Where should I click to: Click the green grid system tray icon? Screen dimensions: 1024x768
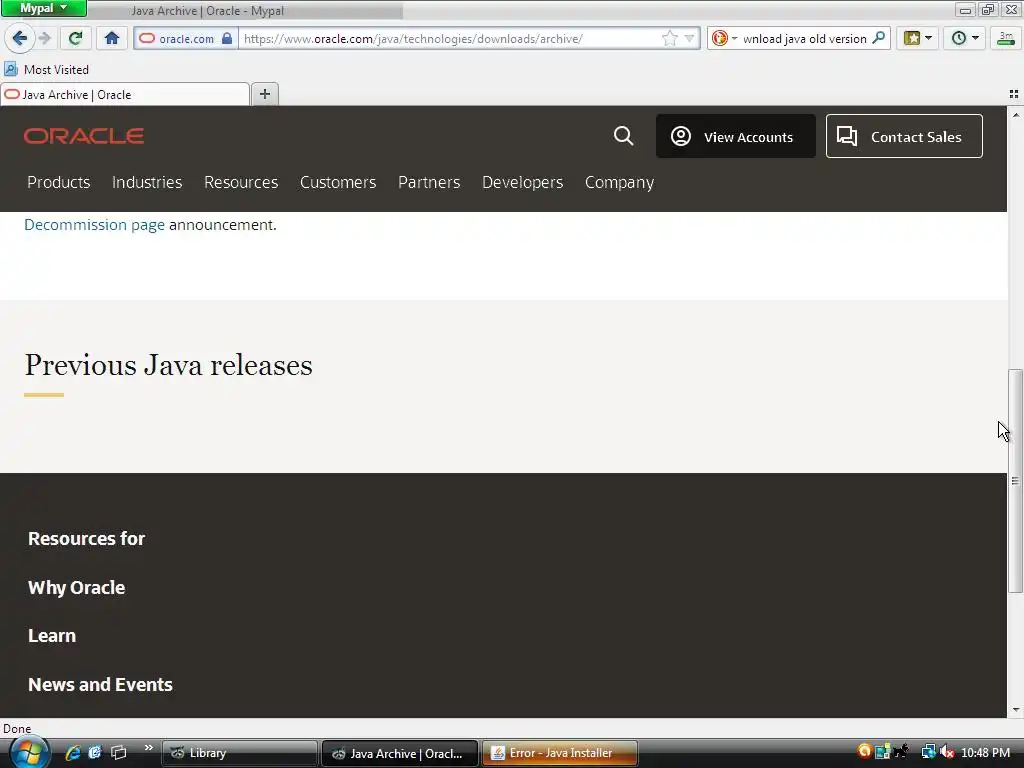pos(882,752)
